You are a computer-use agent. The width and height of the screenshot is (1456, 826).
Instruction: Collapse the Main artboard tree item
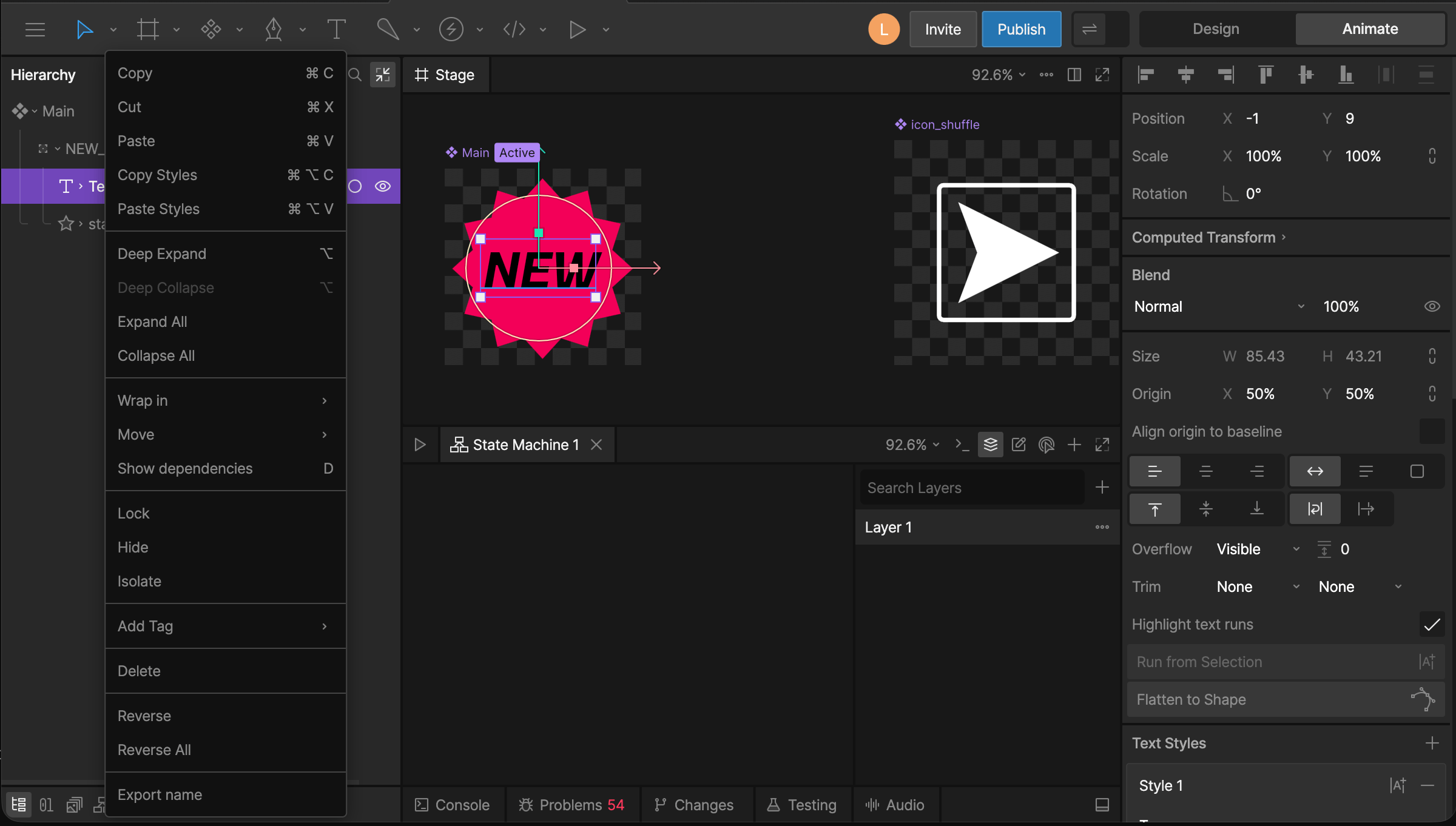35,111
